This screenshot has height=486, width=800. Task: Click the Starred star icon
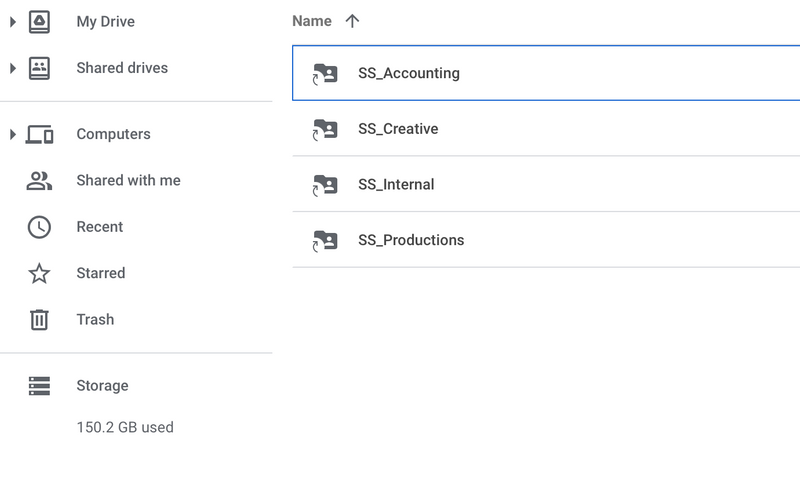pos(39,273)
